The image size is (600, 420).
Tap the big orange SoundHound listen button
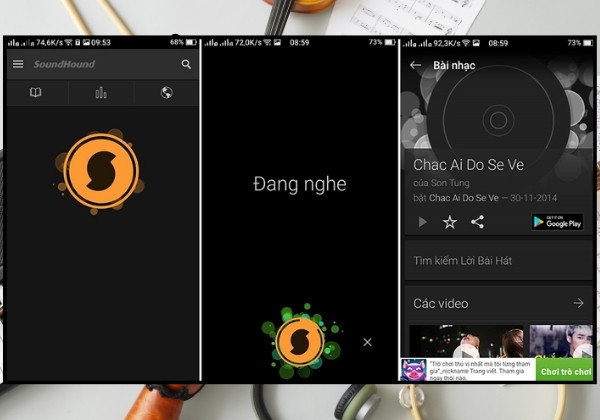coord(101,171)
